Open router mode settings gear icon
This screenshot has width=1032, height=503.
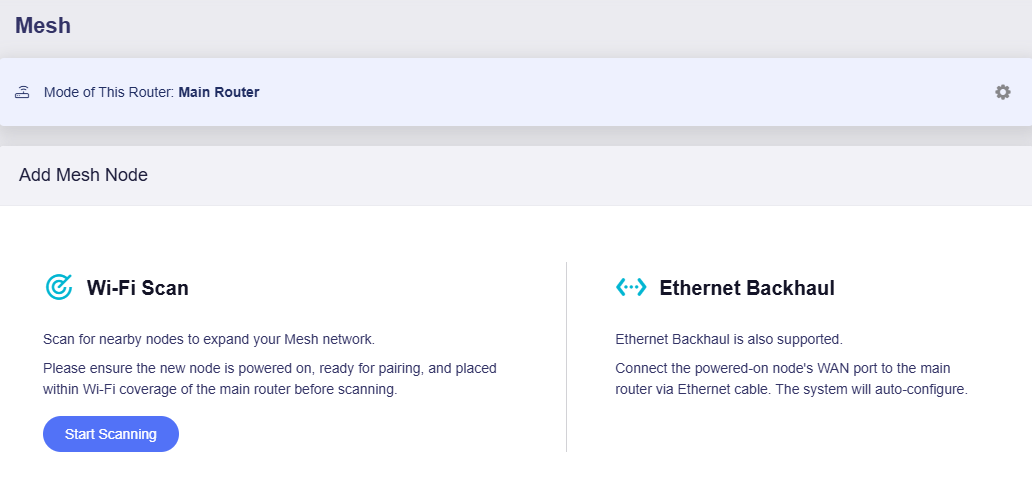[x=1002, y=92]
